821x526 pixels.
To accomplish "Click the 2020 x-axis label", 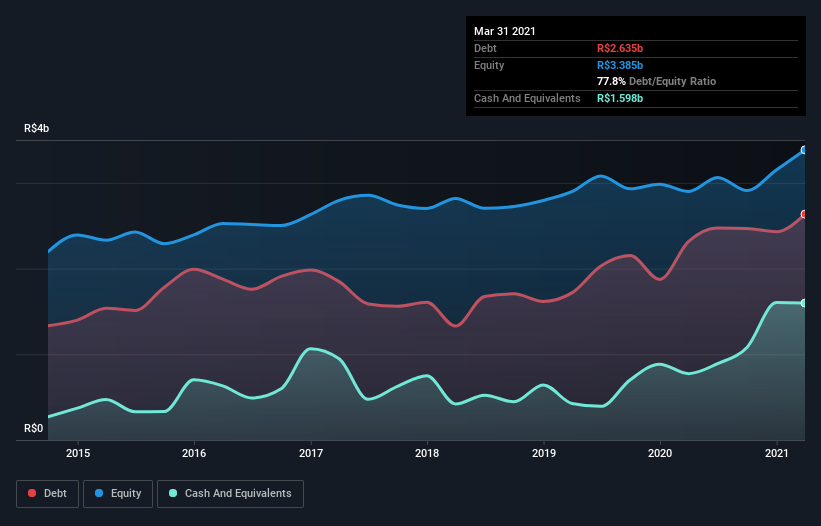I will (x=660, y=453).
